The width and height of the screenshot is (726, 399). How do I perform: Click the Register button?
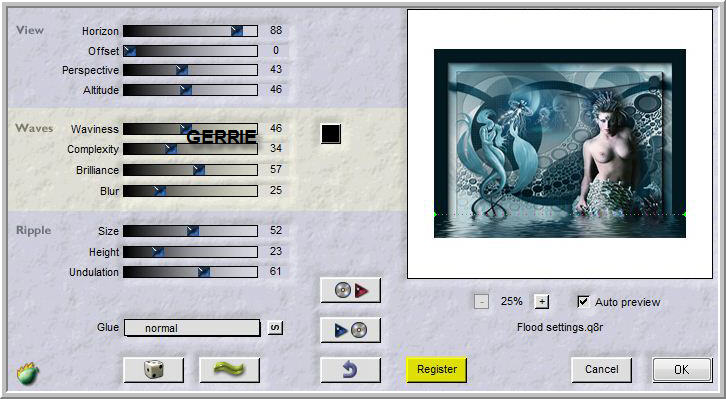[x=437, y=369]
